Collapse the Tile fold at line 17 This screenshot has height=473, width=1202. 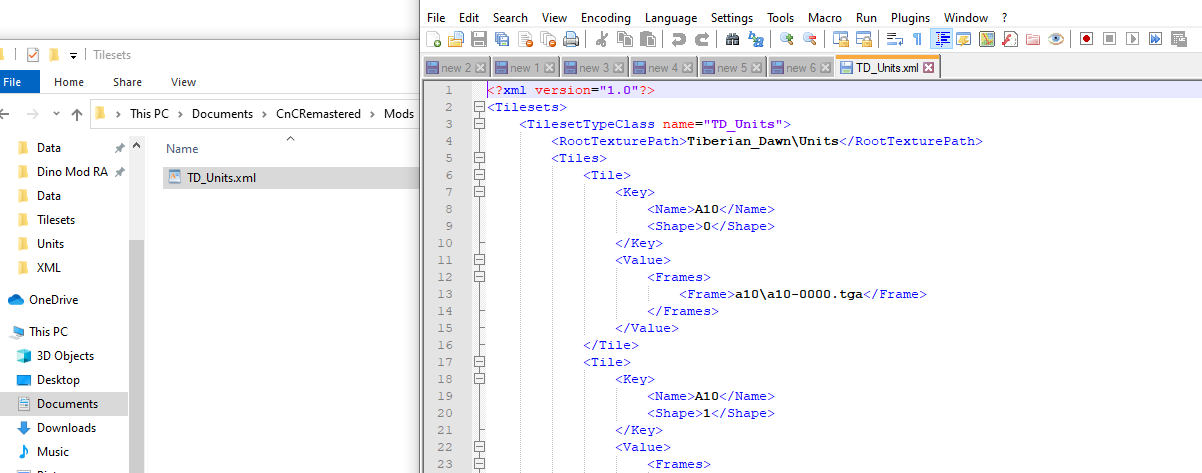pyautogui.click(x=478, y=362)
